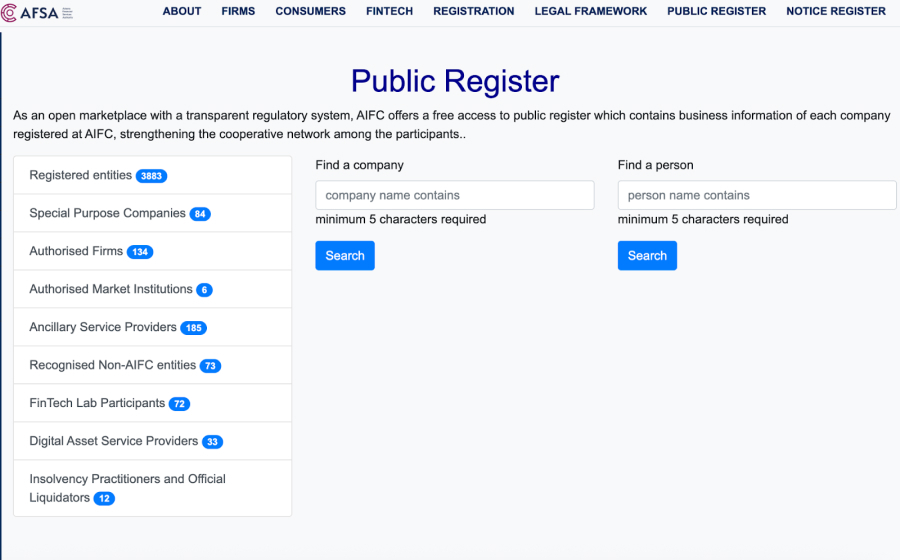The height and width of the screenshot is (560, 900).
Task: Open the NOTICE REGISTER page
Action: pyautogui.click(x=835, y=12)
